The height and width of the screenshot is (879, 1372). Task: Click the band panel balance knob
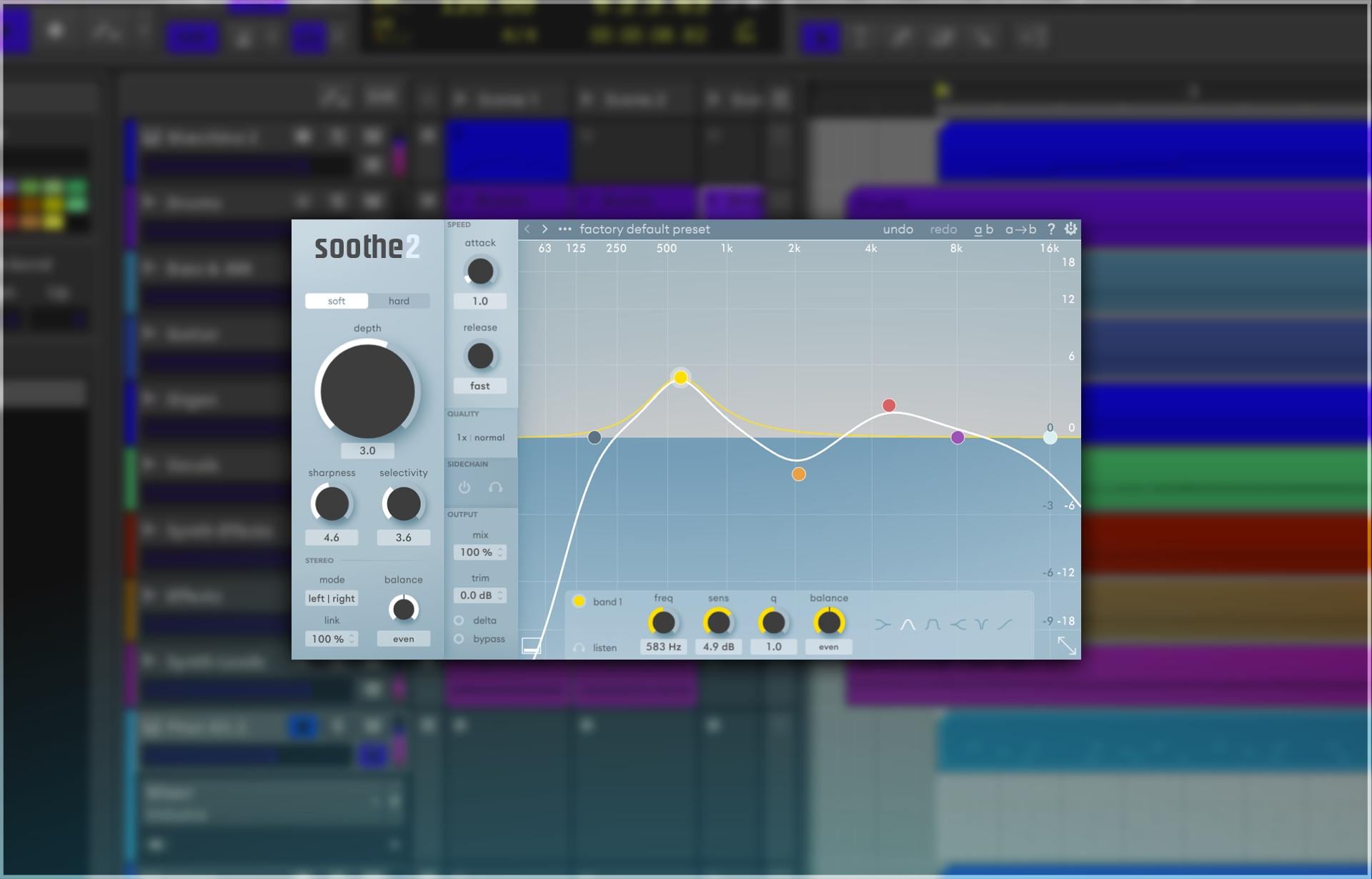pyautogui.click(x=829, y=622)
